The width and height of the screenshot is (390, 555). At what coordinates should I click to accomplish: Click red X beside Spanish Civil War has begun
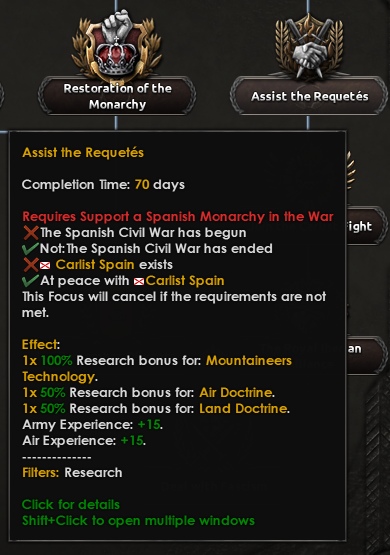click(31, 233)
